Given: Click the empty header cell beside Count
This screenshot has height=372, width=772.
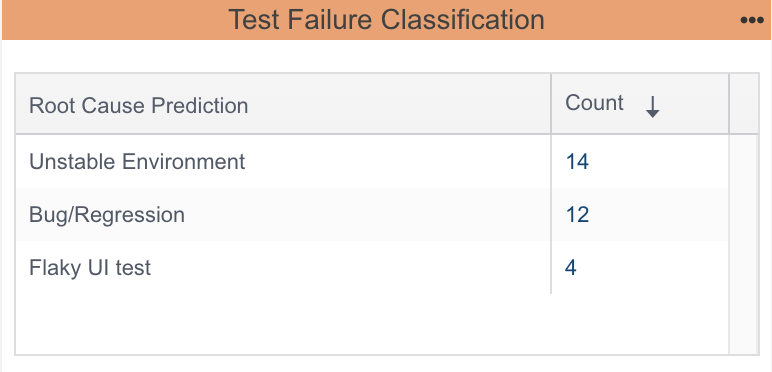Looking at the screenshot, I should tap(743, 104).
